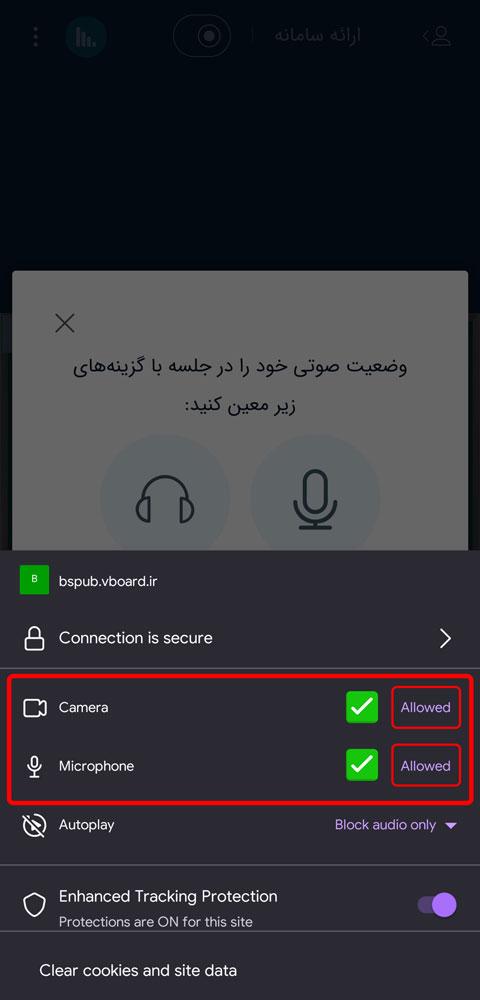
Task: Toggle the Microphone green checkbox
Action: (362, 765)
